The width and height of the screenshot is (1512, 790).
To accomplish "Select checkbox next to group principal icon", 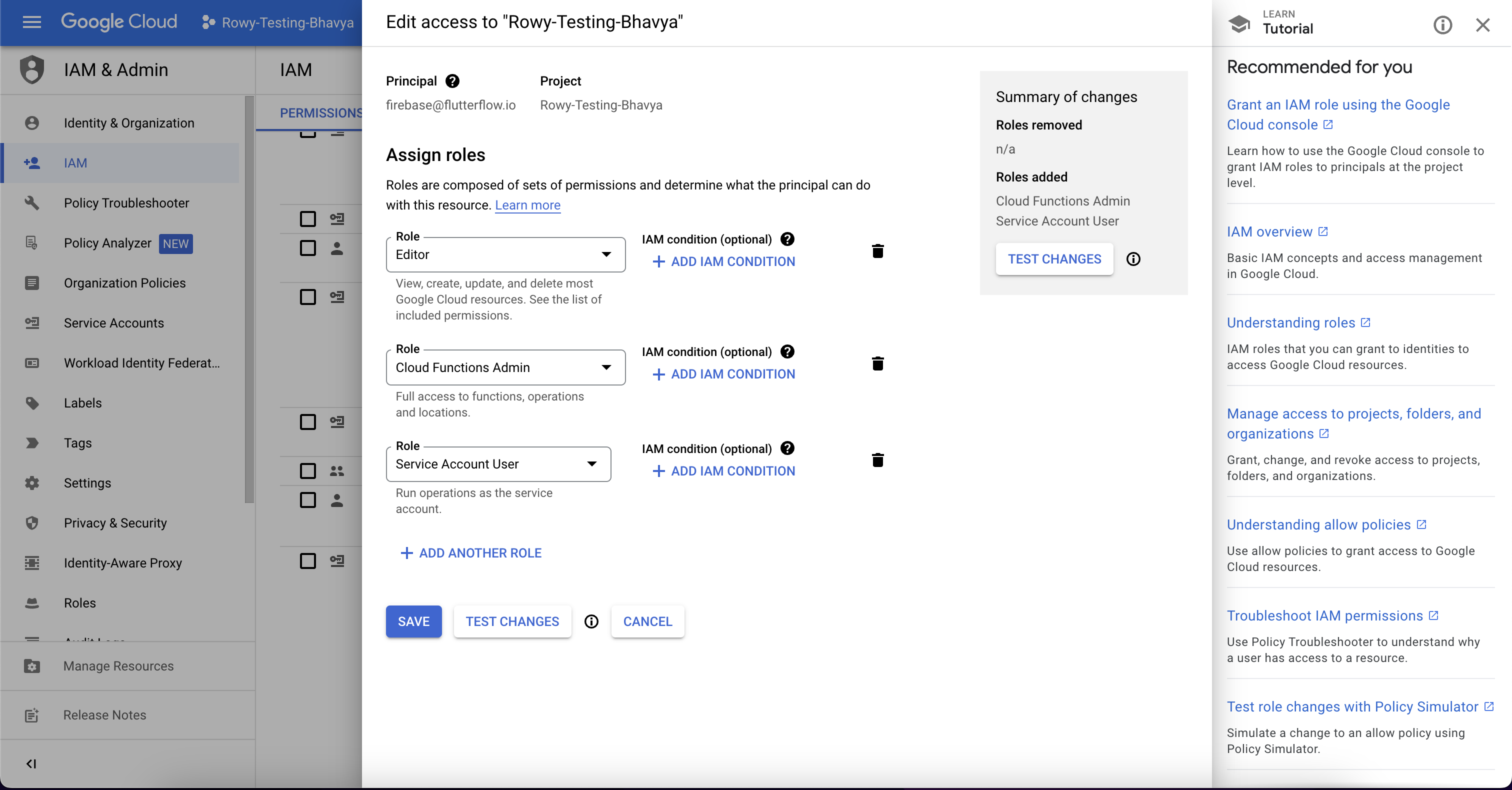I will pyautogui.click(x=307, y=470).
